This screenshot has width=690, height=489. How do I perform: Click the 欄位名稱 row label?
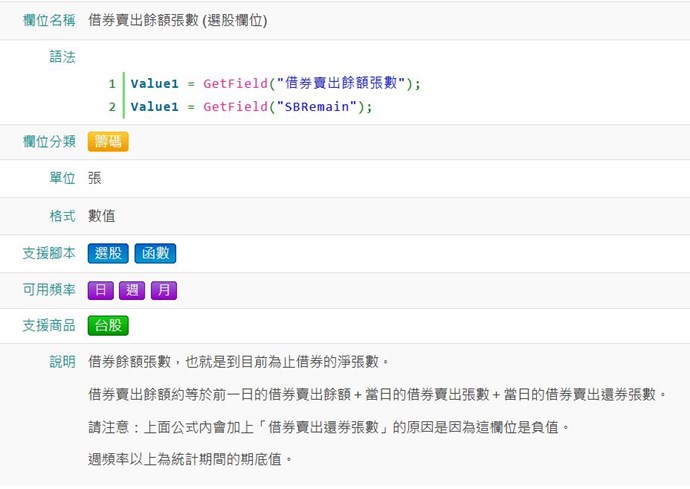(x=48, y=20)
